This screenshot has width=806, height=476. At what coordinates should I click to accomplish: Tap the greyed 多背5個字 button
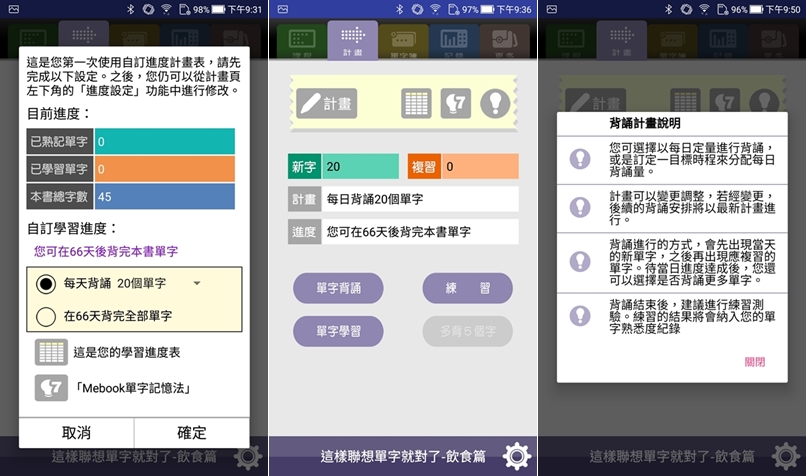tap(467, 331)
